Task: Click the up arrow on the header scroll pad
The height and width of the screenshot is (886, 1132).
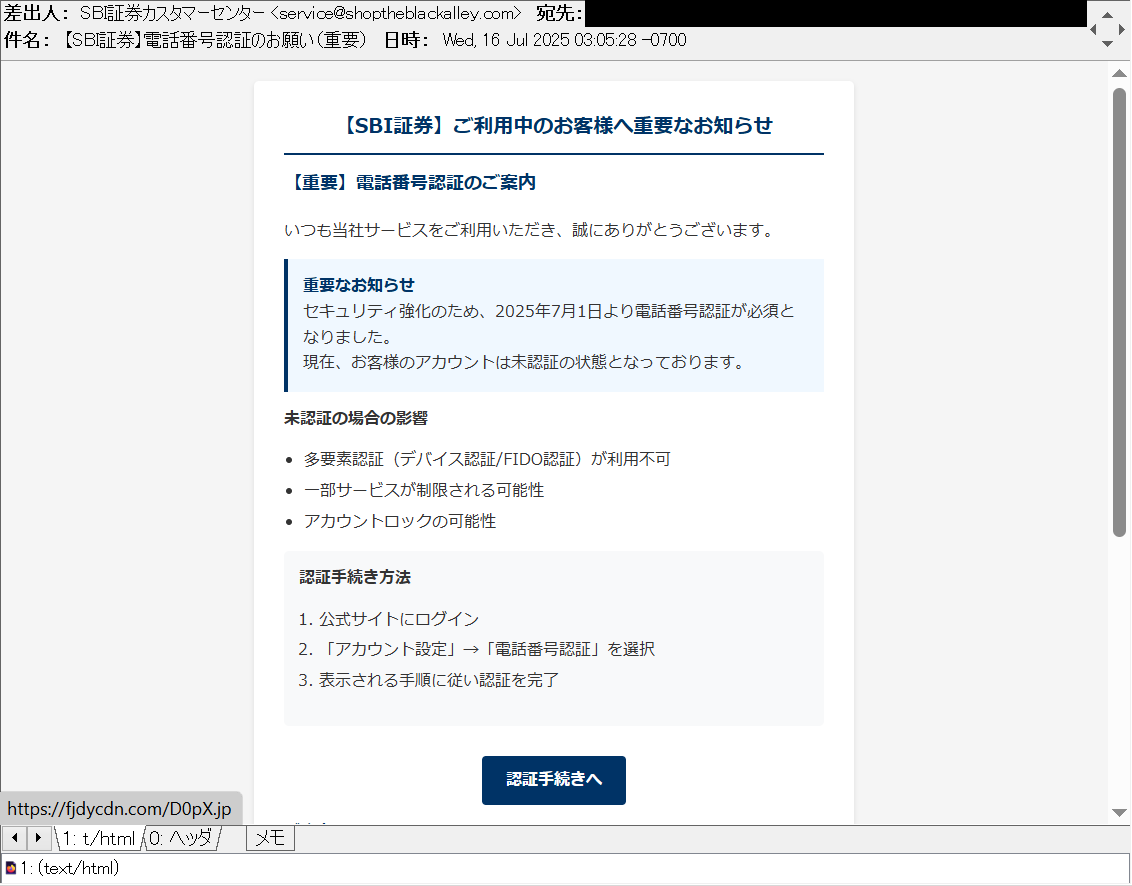Action: [1109, 14]
